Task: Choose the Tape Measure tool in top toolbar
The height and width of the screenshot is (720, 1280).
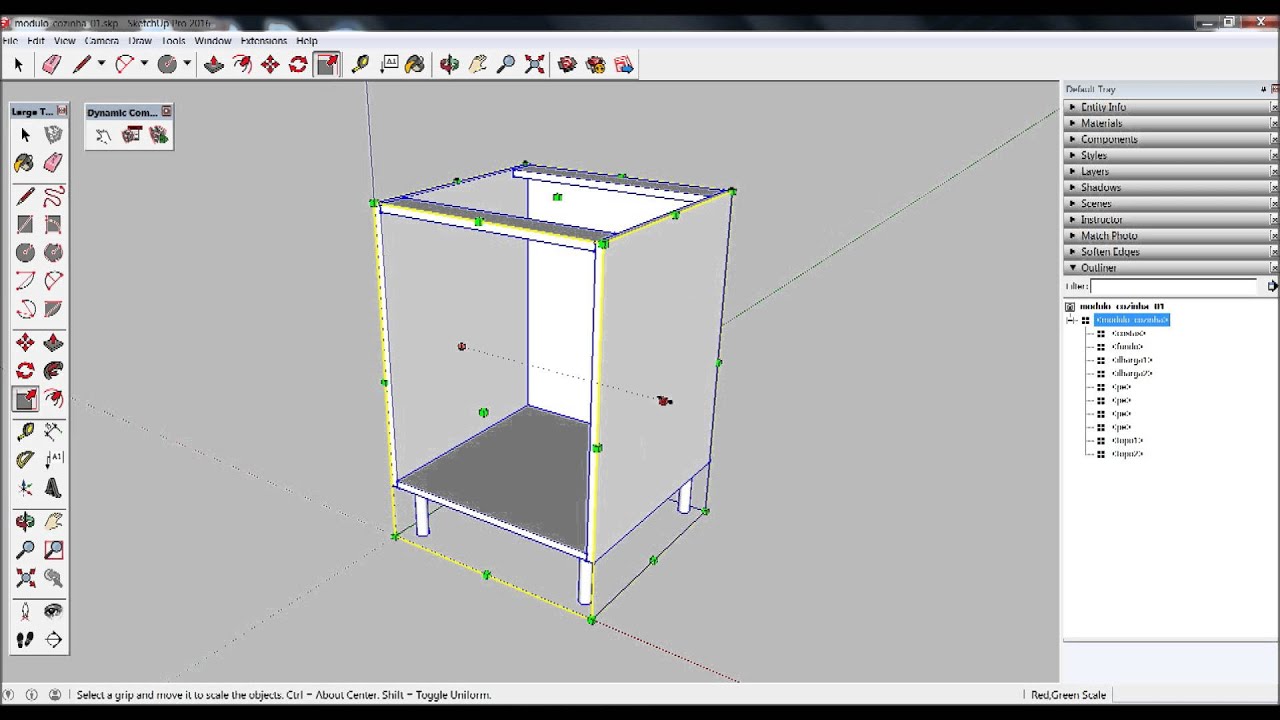Action: [360, 64]
